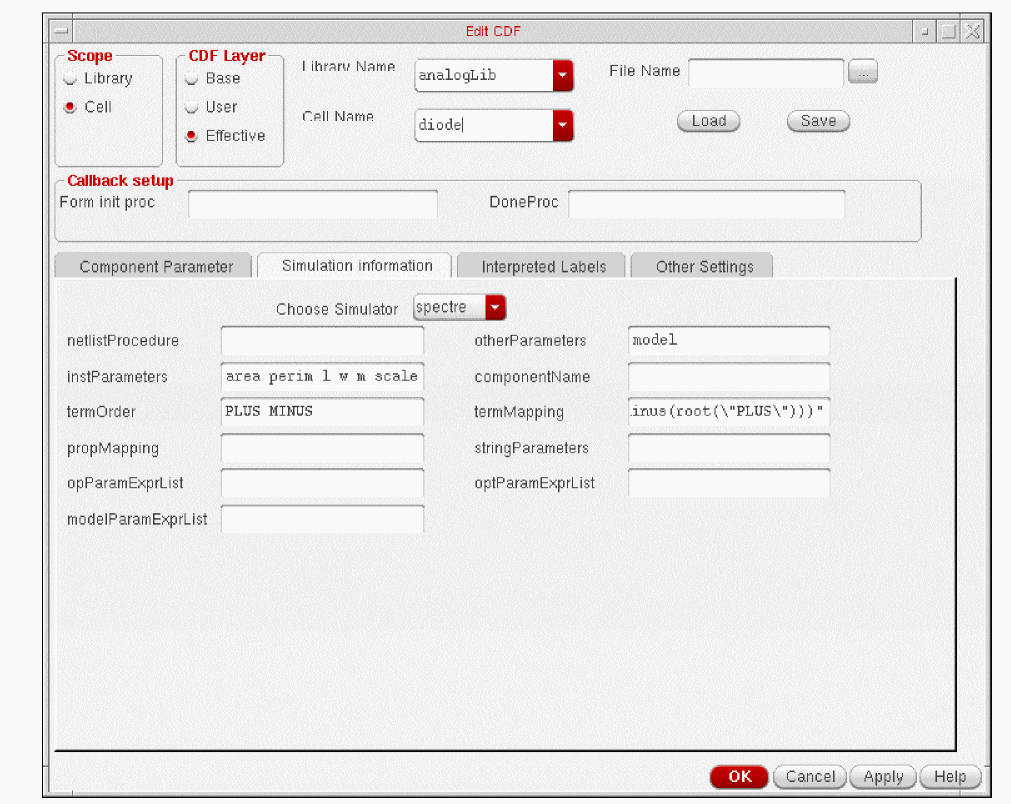
Task: Open the Choose Simulator spectre dropdown
Action: (495, 308)
